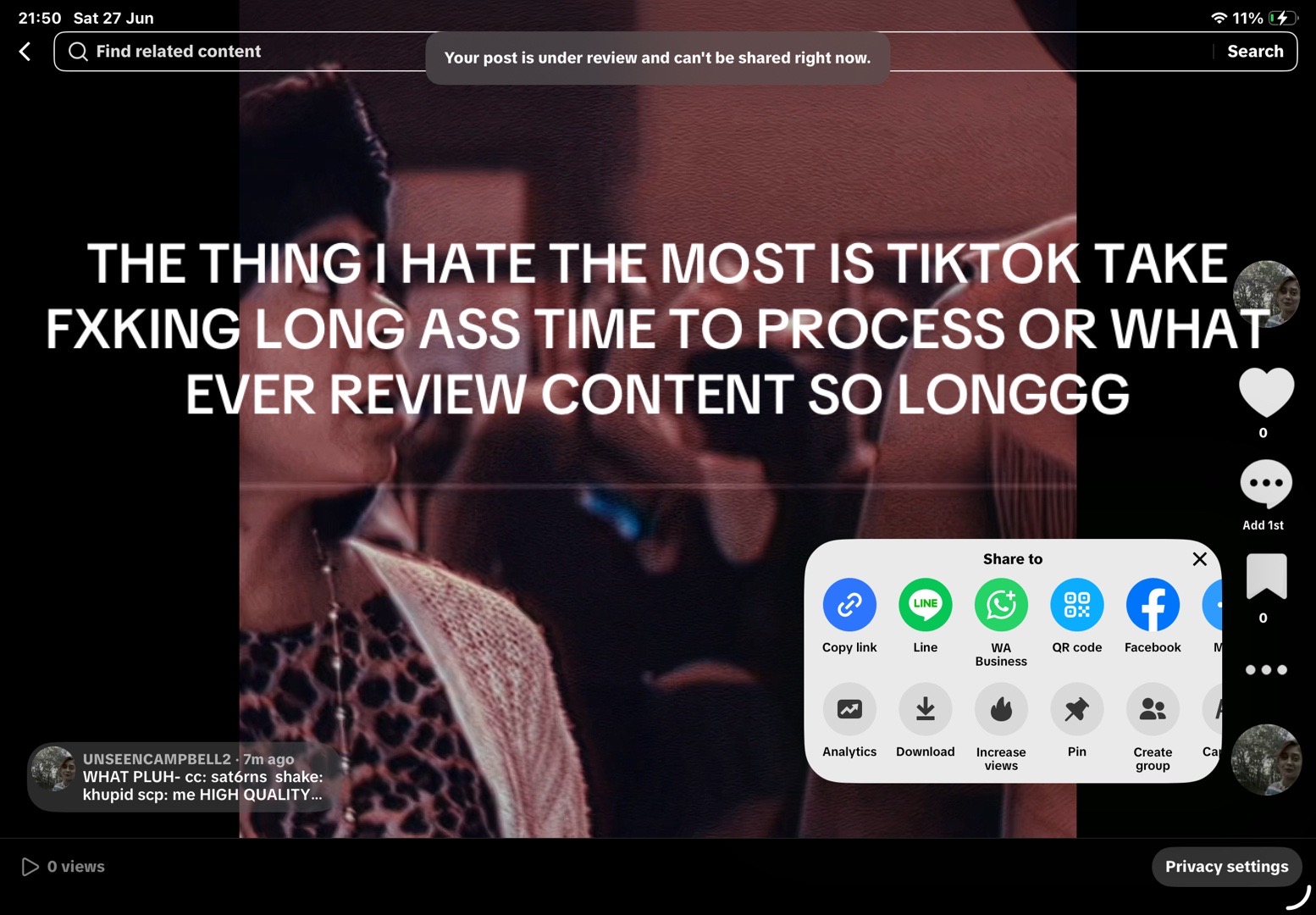Tap Create group in the share panel
Screen dimensions: 1316x915
[1153, 709]
